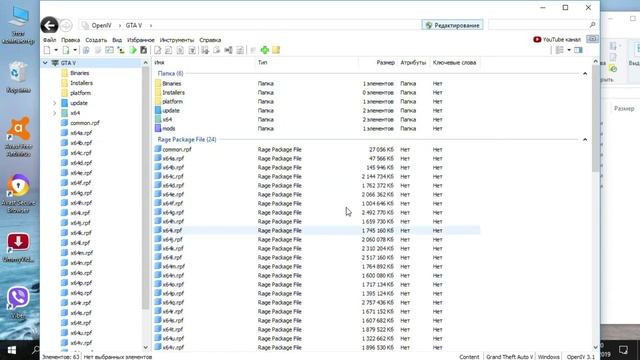Collapse the Rage Package File group
Viewport: 640px width, 360px height.
pos(585,140)
